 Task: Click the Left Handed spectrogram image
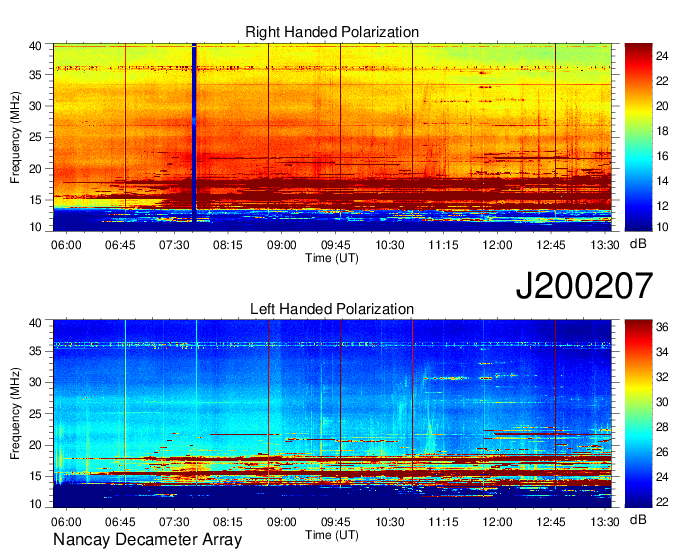[x=332, y=413]
